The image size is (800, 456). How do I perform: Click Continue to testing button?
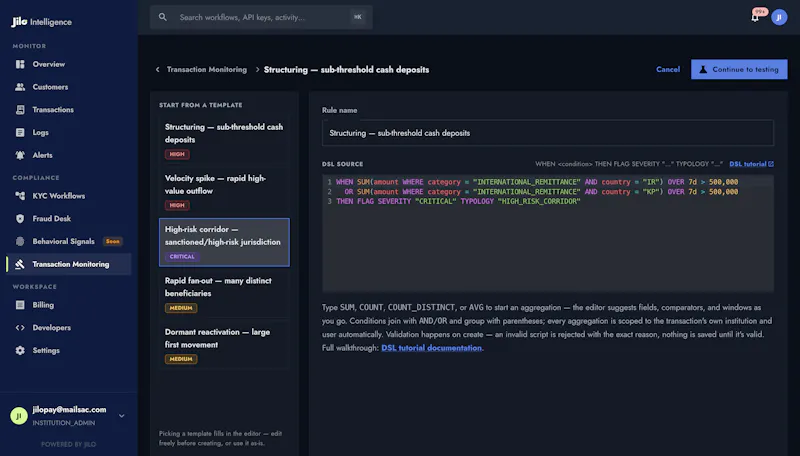pyautogui.click(x=739, y=69)
